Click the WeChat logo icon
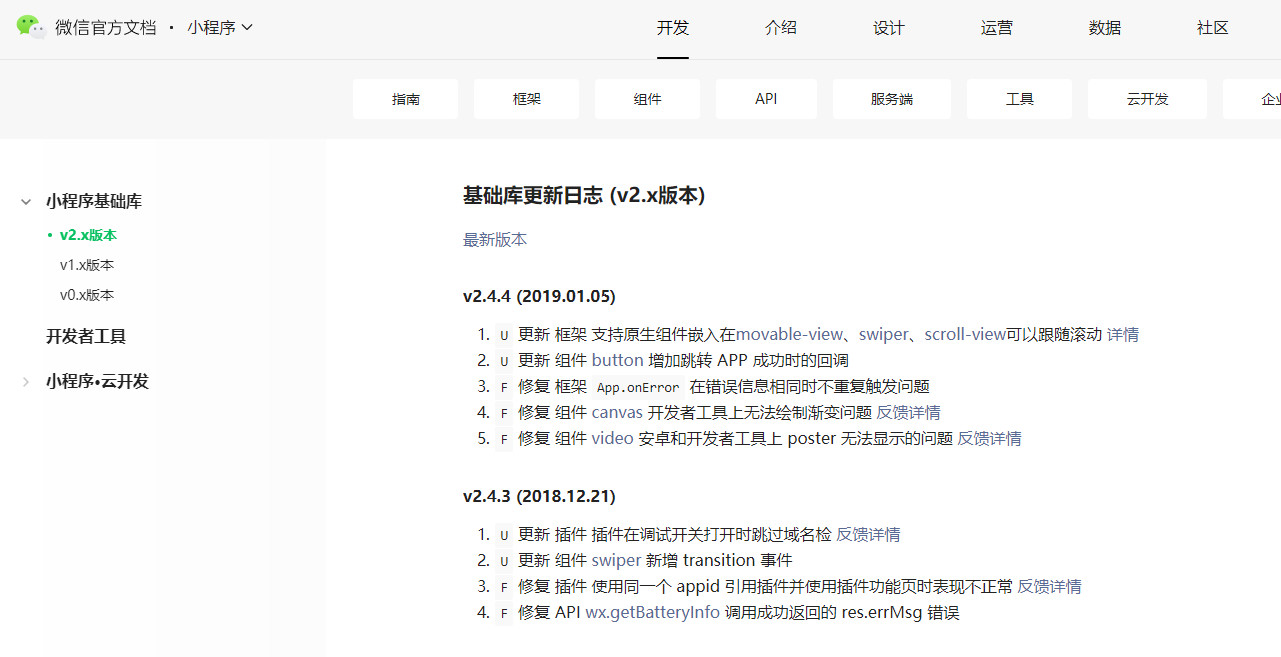The image size is (1281, 657). (x=31, y=27)
